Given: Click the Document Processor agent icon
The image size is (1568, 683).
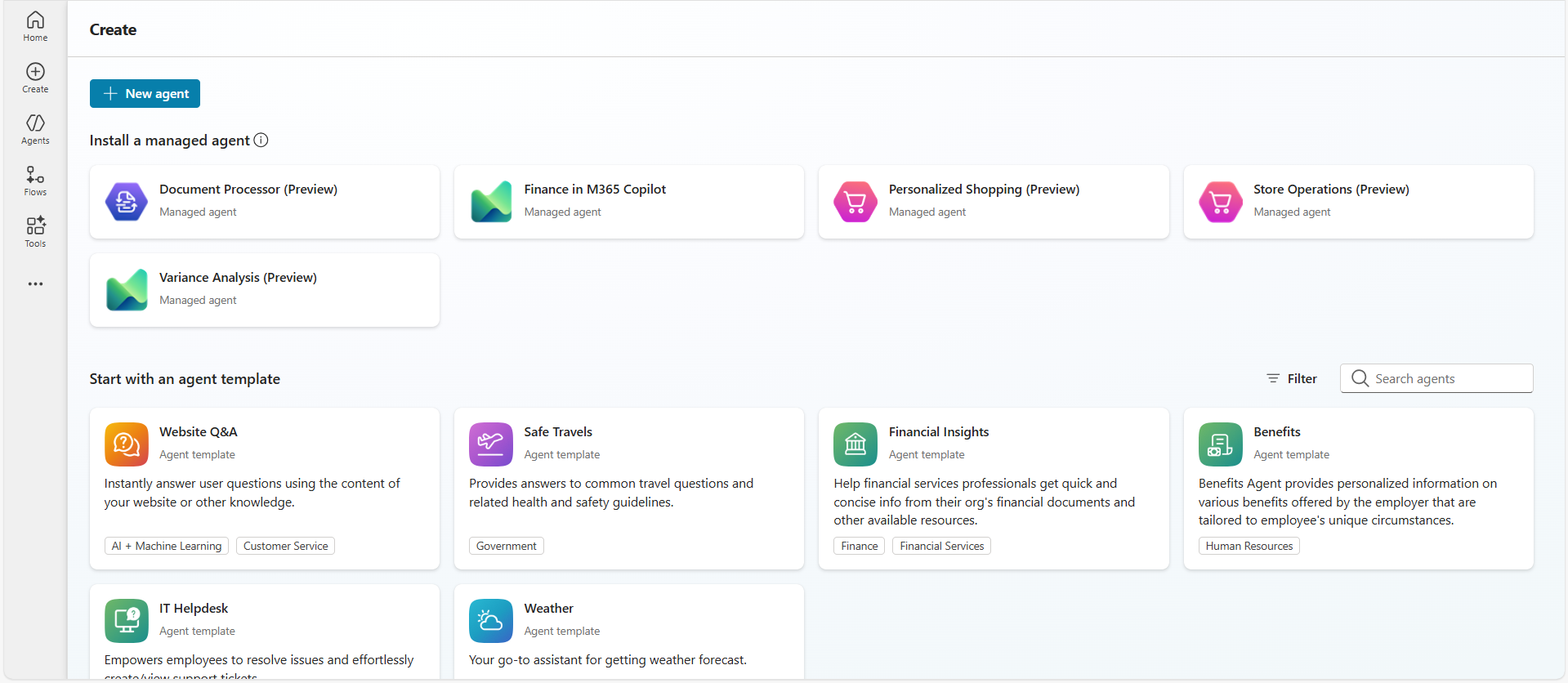Looking at the screenshot, I should [127, 202].
